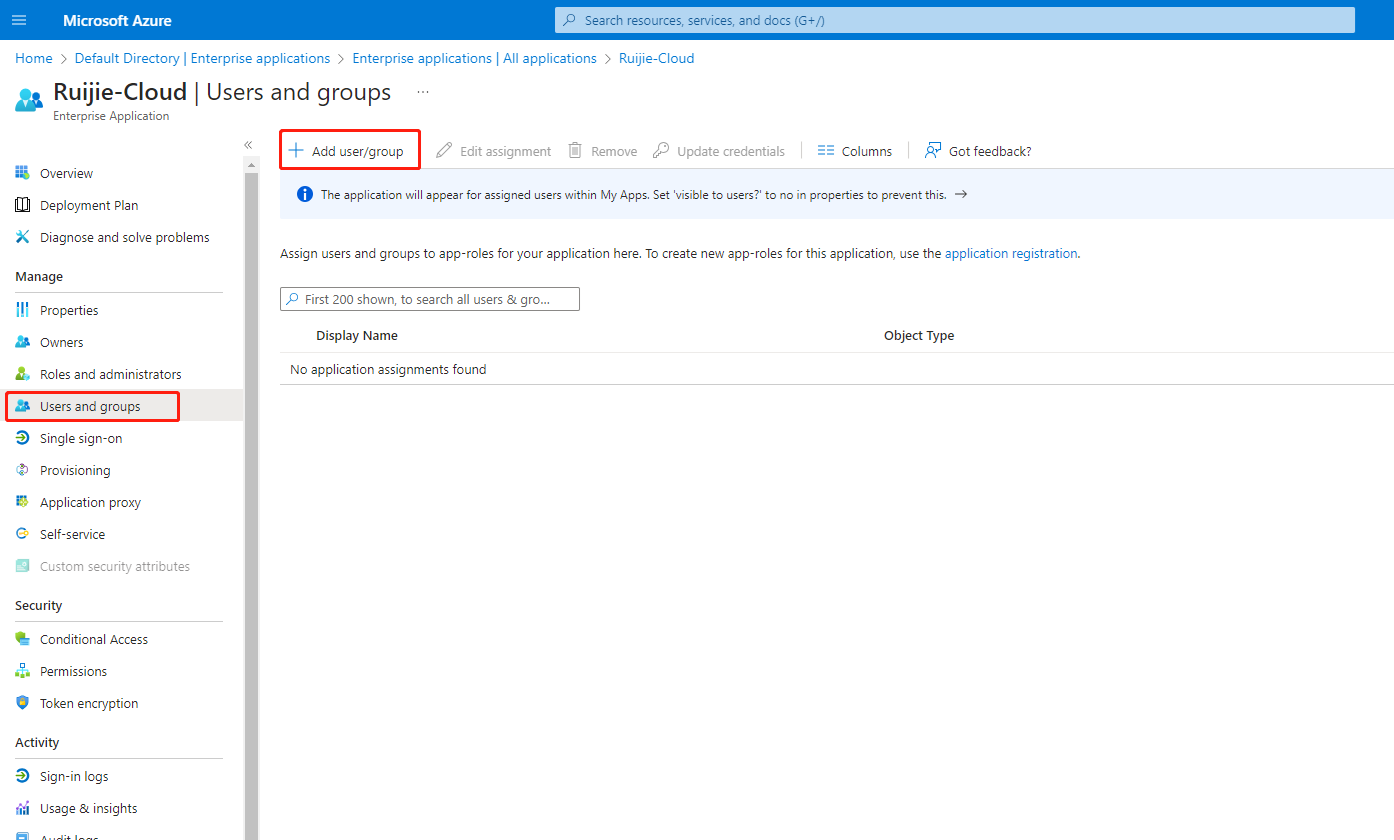Open the Deployment Plan page
This screenshot has height=840, width=1394.
[89, 205]
